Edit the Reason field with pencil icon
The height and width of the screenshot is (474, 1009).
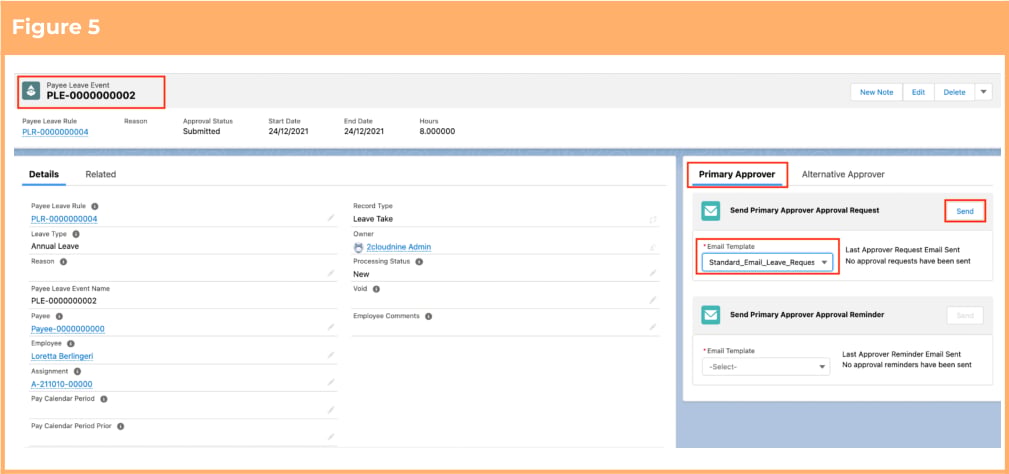(x=331, y=273)
